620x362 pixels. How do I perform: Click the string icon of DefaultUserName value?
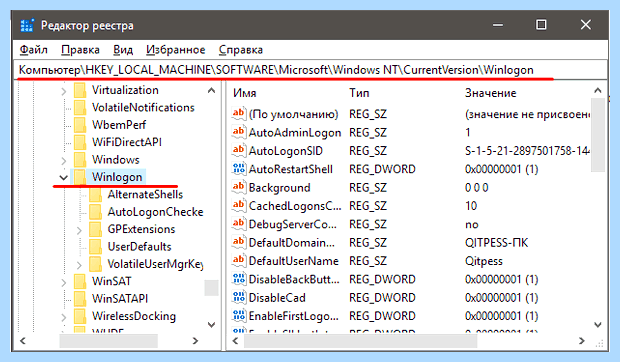click(x=238, y=261)
